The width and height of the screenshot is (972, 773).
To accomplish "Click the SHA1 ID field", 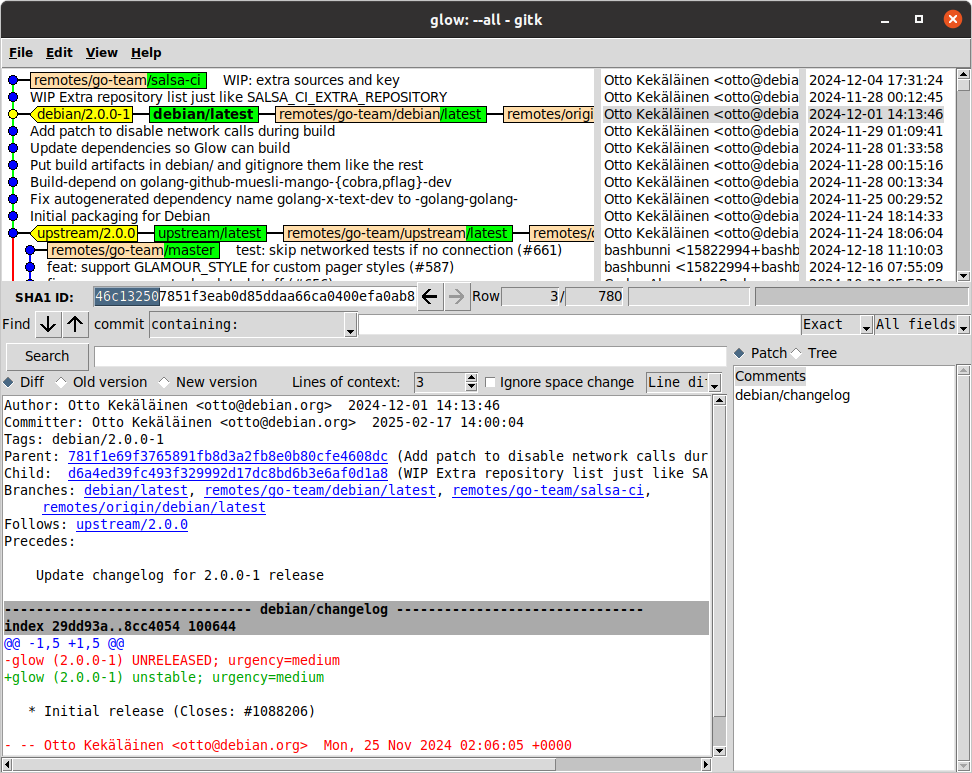I will click(255, 297).
